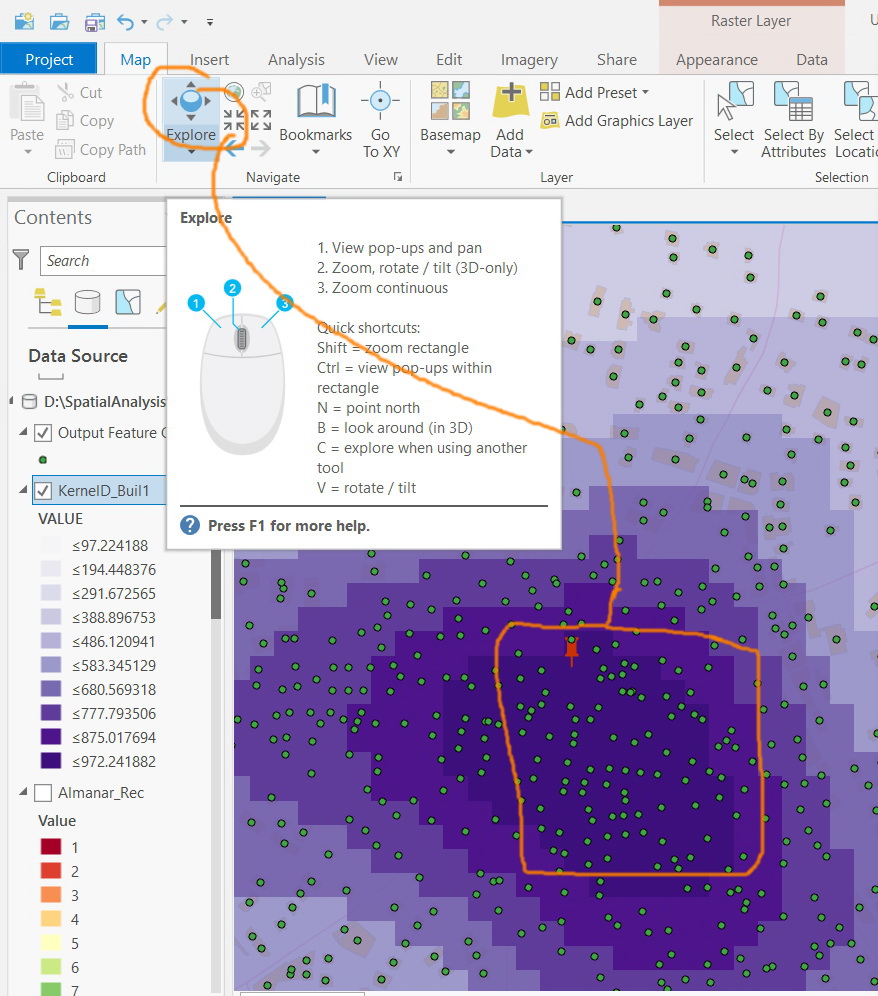Click the darkest purple ≤972.241882 swatch

pyautogui.click(x=50, y=761)
